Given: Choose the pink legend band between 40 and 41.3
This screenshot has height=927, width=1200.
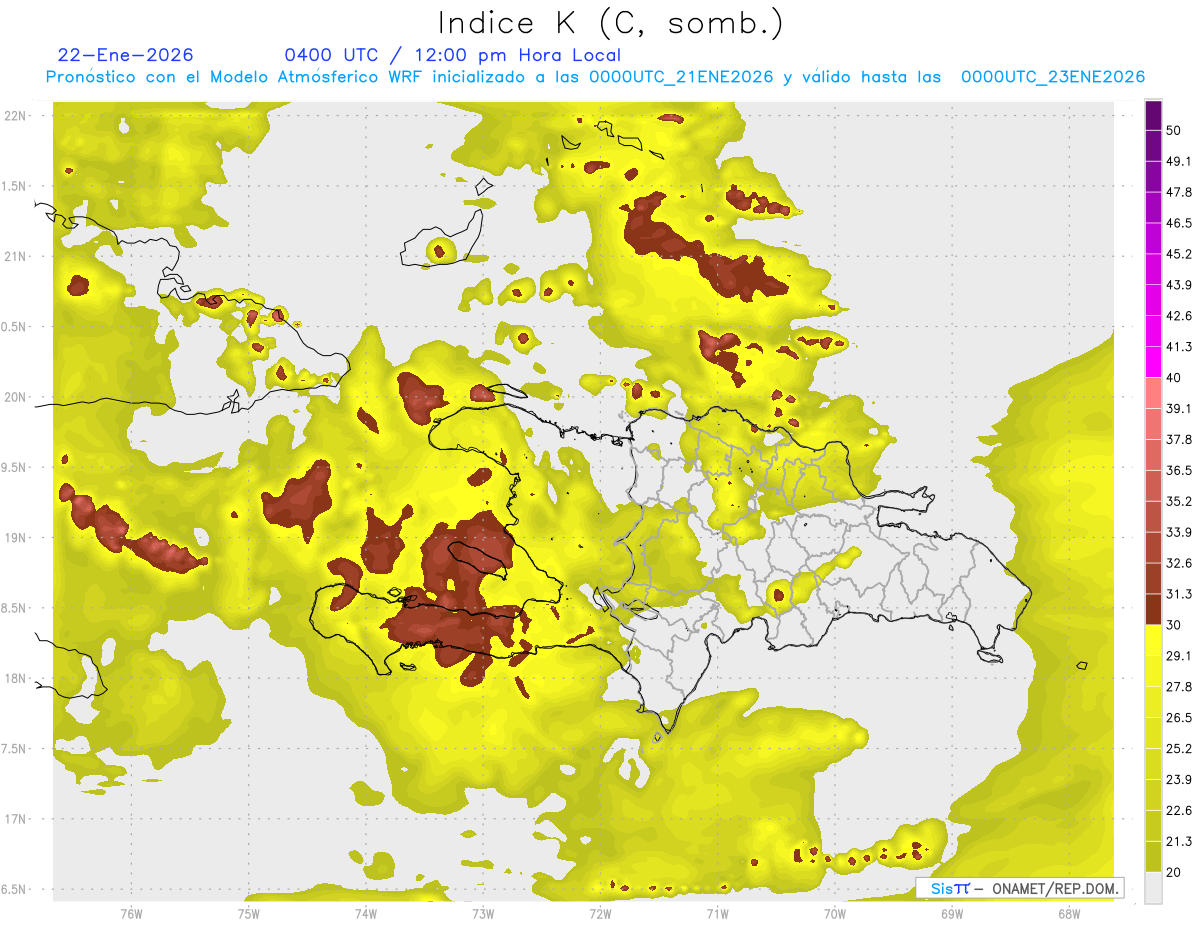Looking at the screenshot, I should coord(1153,362).
